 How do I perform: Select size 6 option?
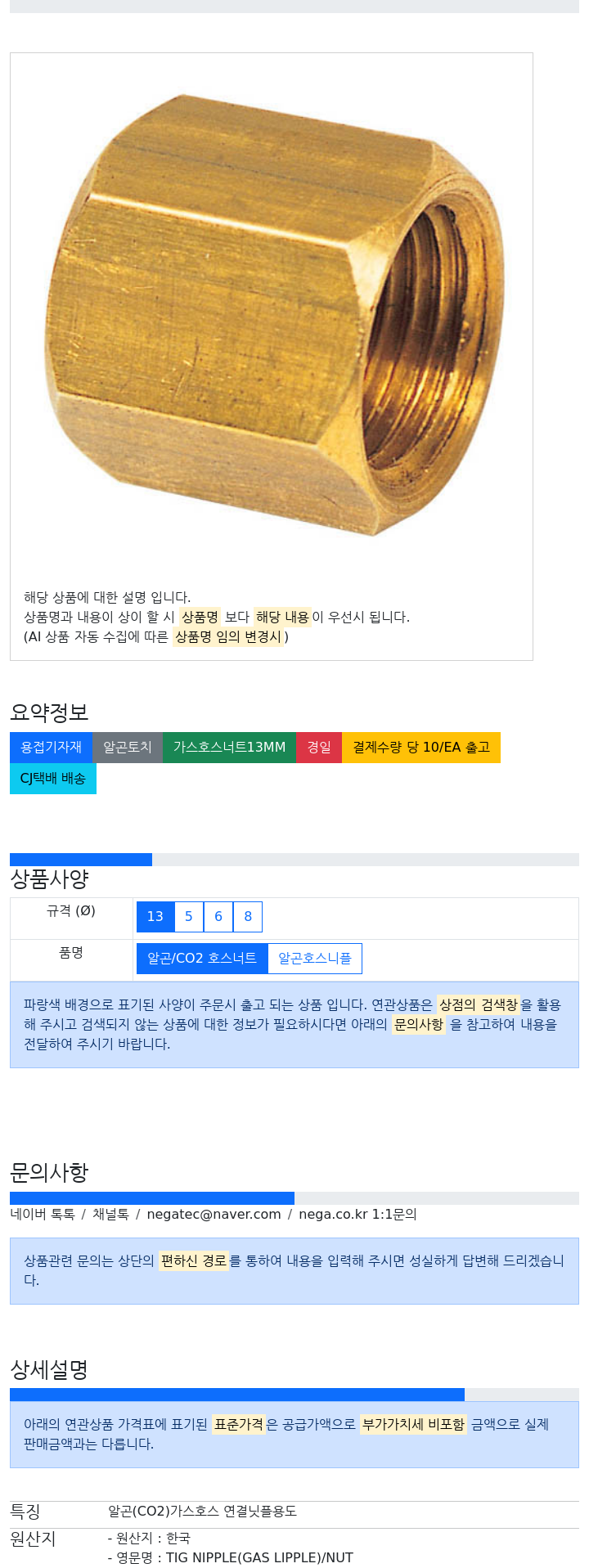click(218, 916)
